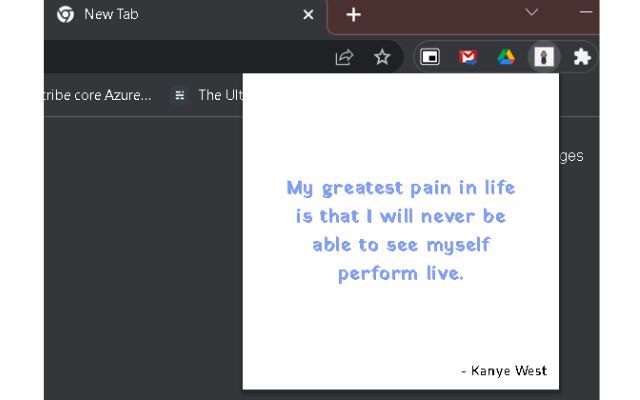
Task: Minimize the Chrome window
Action: [586, 12]
